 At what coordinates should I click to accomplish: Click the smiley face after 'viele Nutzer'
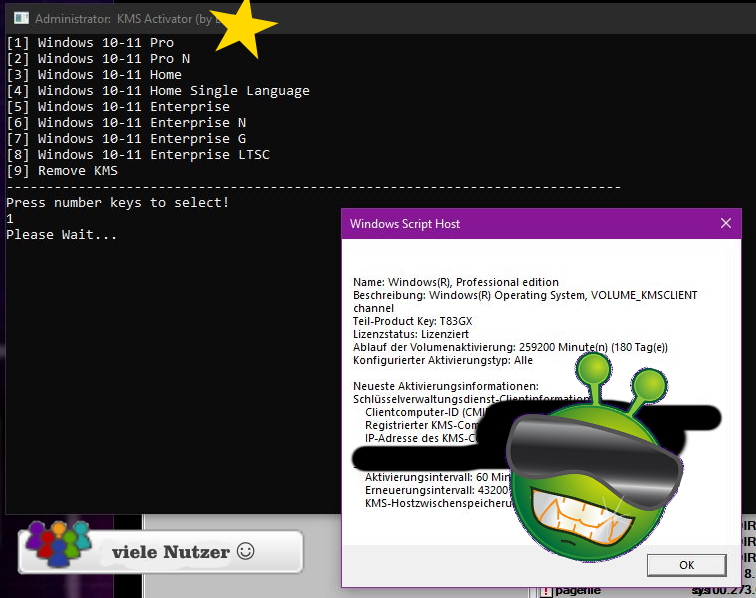click(x=246, y=551)
